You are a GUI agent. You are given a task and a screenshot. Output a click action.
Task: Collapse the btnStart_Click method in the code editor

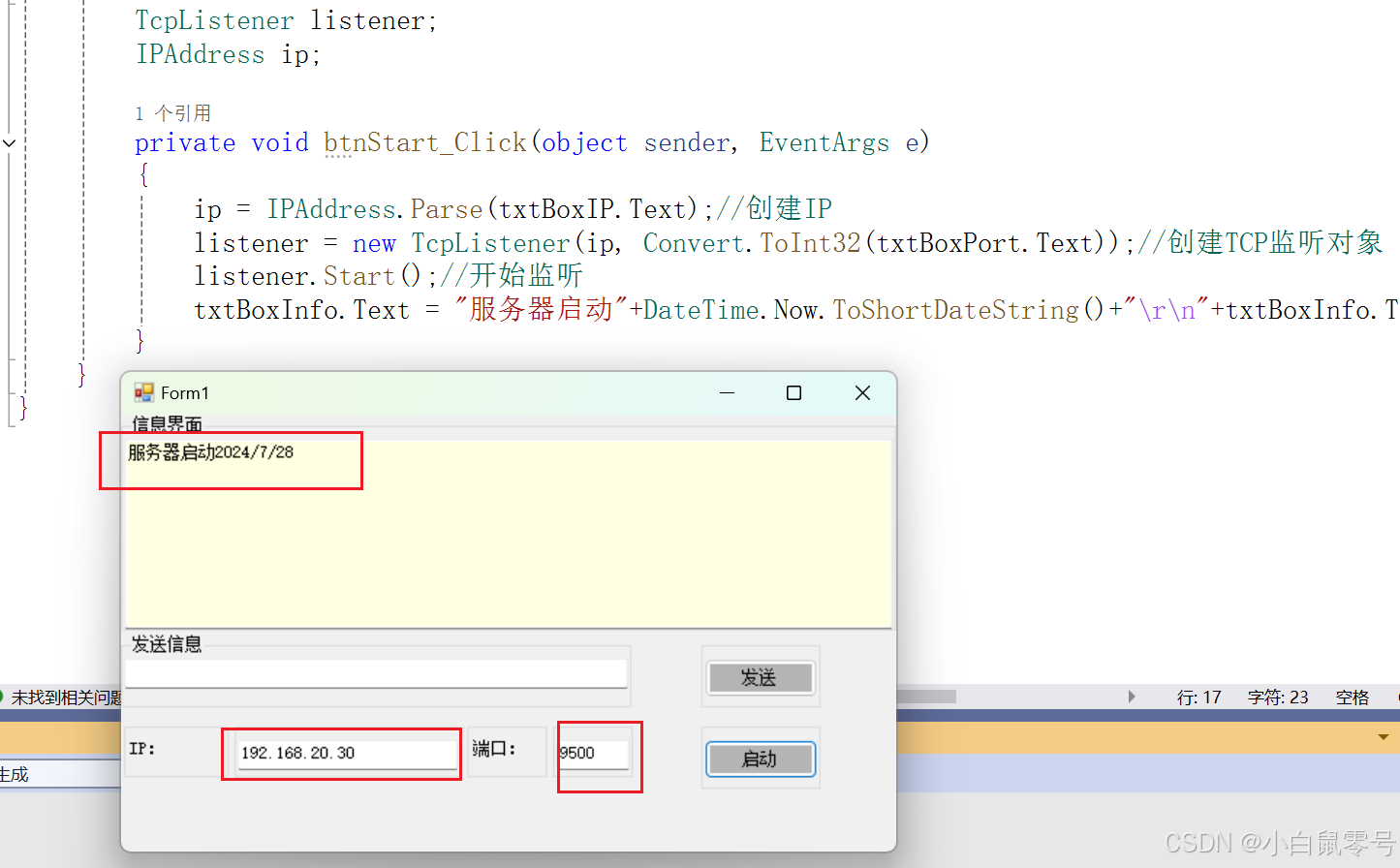[10, 143]
